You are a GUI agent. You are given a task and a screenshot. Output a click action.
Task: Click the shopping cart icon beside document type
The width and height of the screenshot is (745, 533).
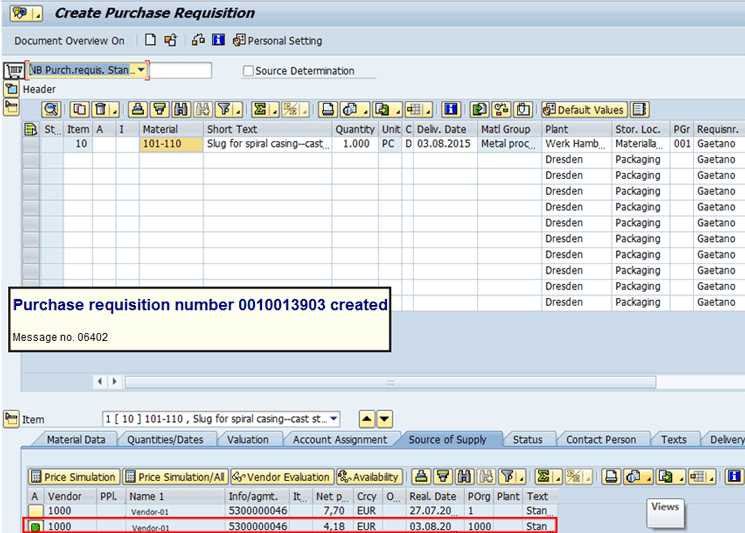point(13,71)
